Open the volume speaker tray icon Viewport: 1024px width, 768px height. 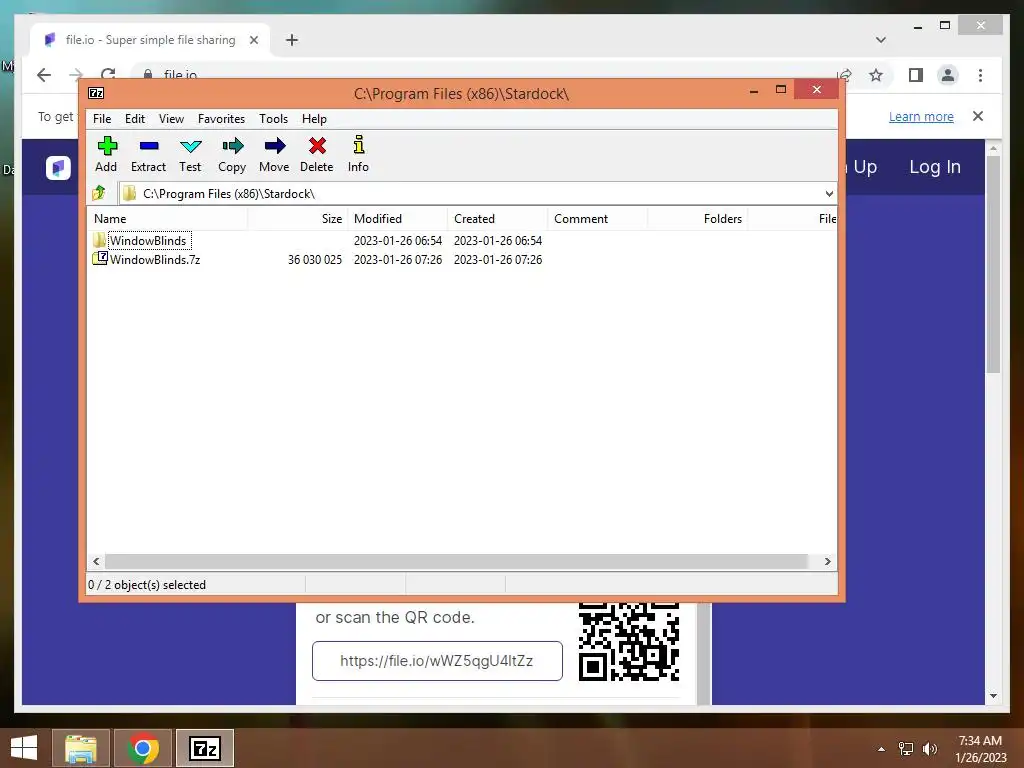point(930,748)
